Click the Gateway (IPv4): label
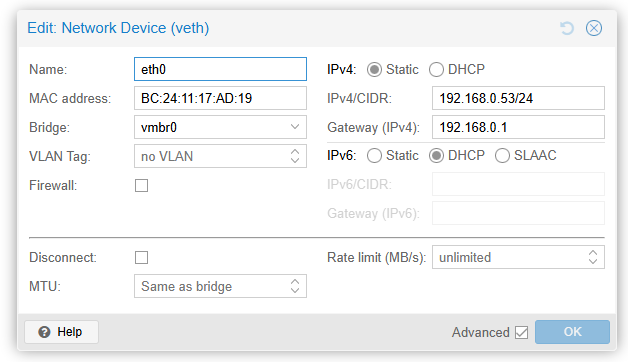 (373, 127)
